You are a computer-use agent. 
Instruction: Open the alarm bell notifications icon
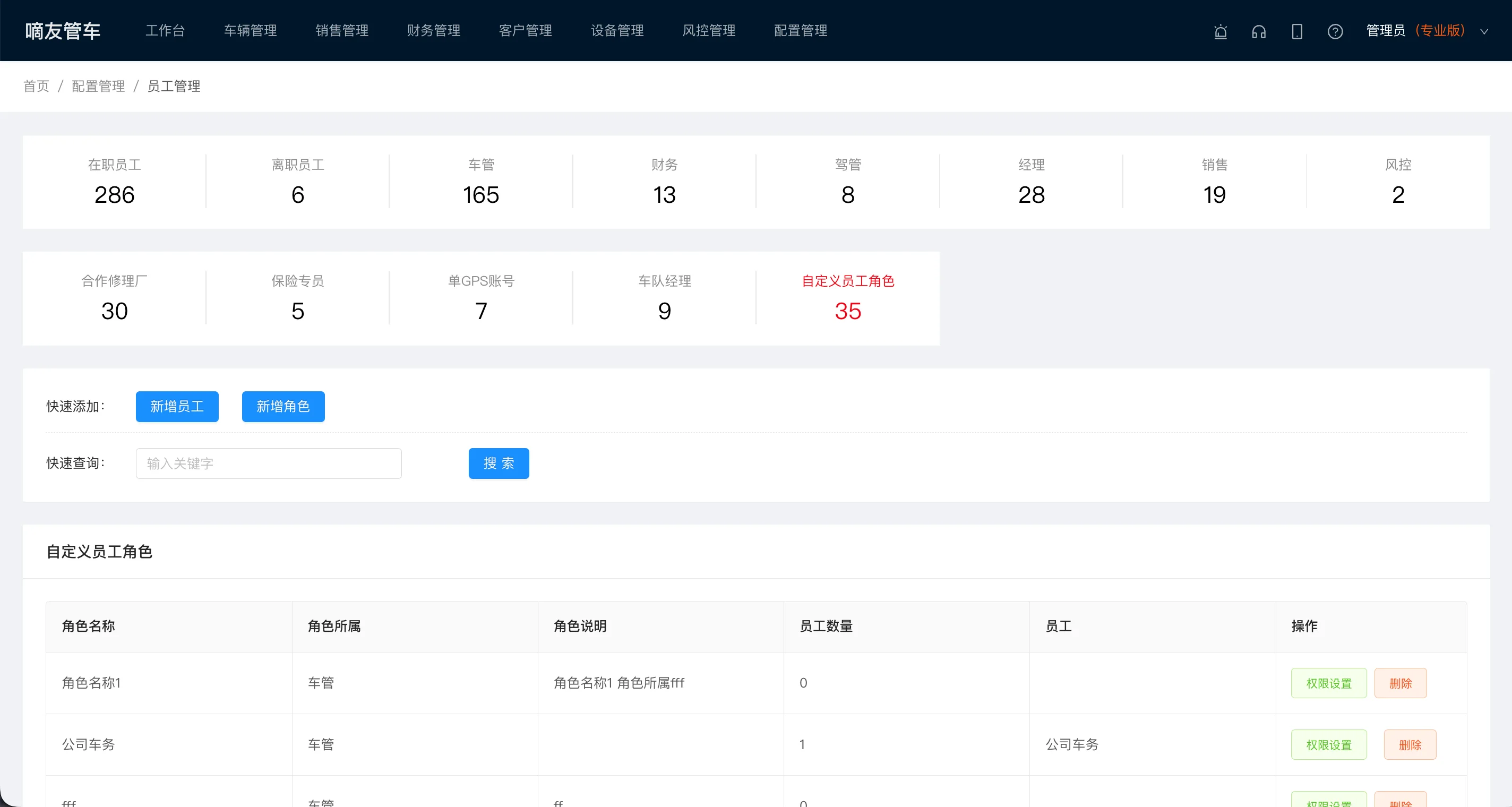pos(1221,31)
